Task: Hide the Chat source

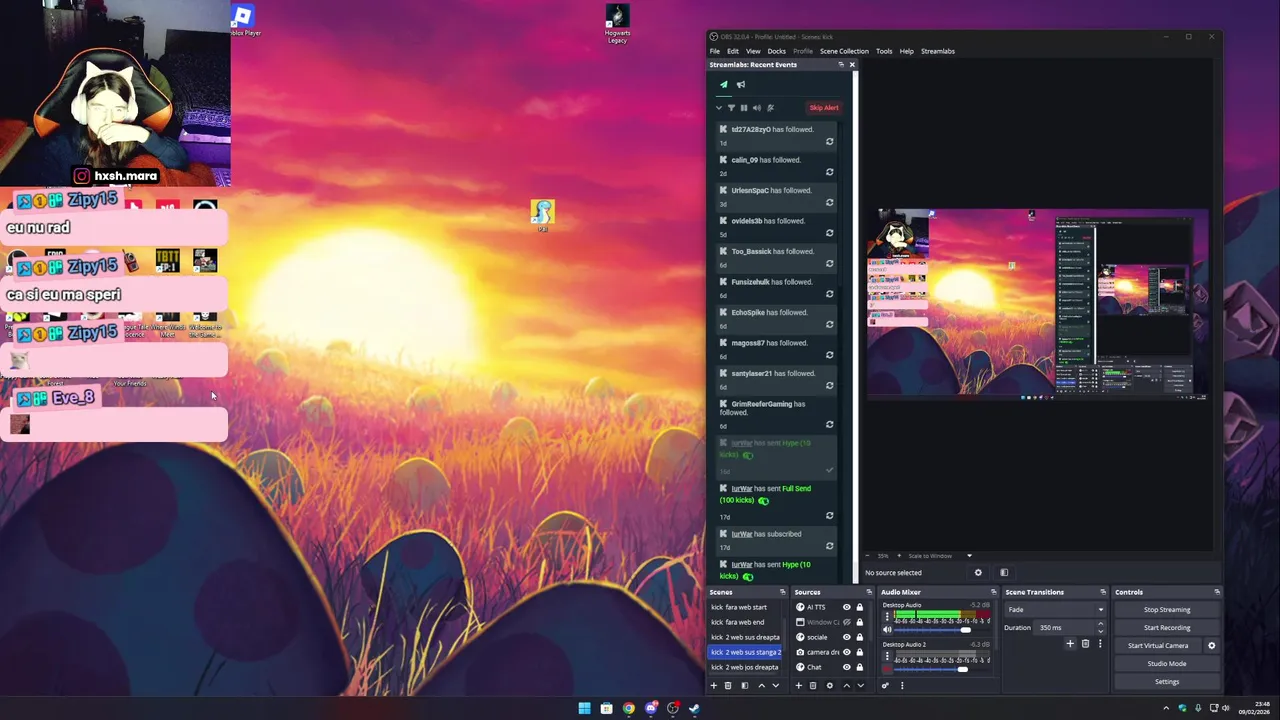Action: pyautogui.click(x=846, y=667)
